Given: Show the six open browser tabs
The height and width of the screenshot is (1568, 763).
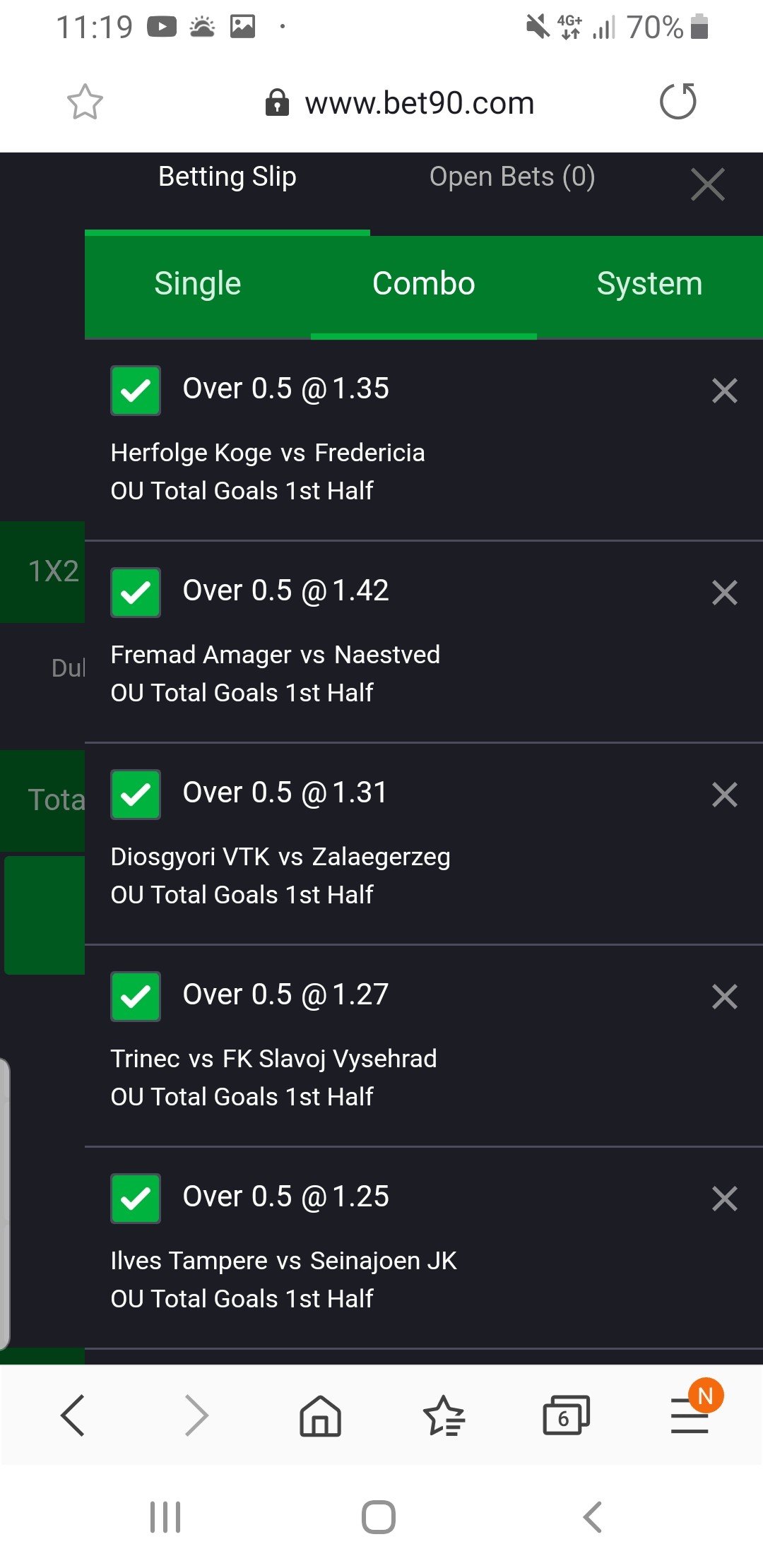Looking at the screenshot, I should 566,1415.
